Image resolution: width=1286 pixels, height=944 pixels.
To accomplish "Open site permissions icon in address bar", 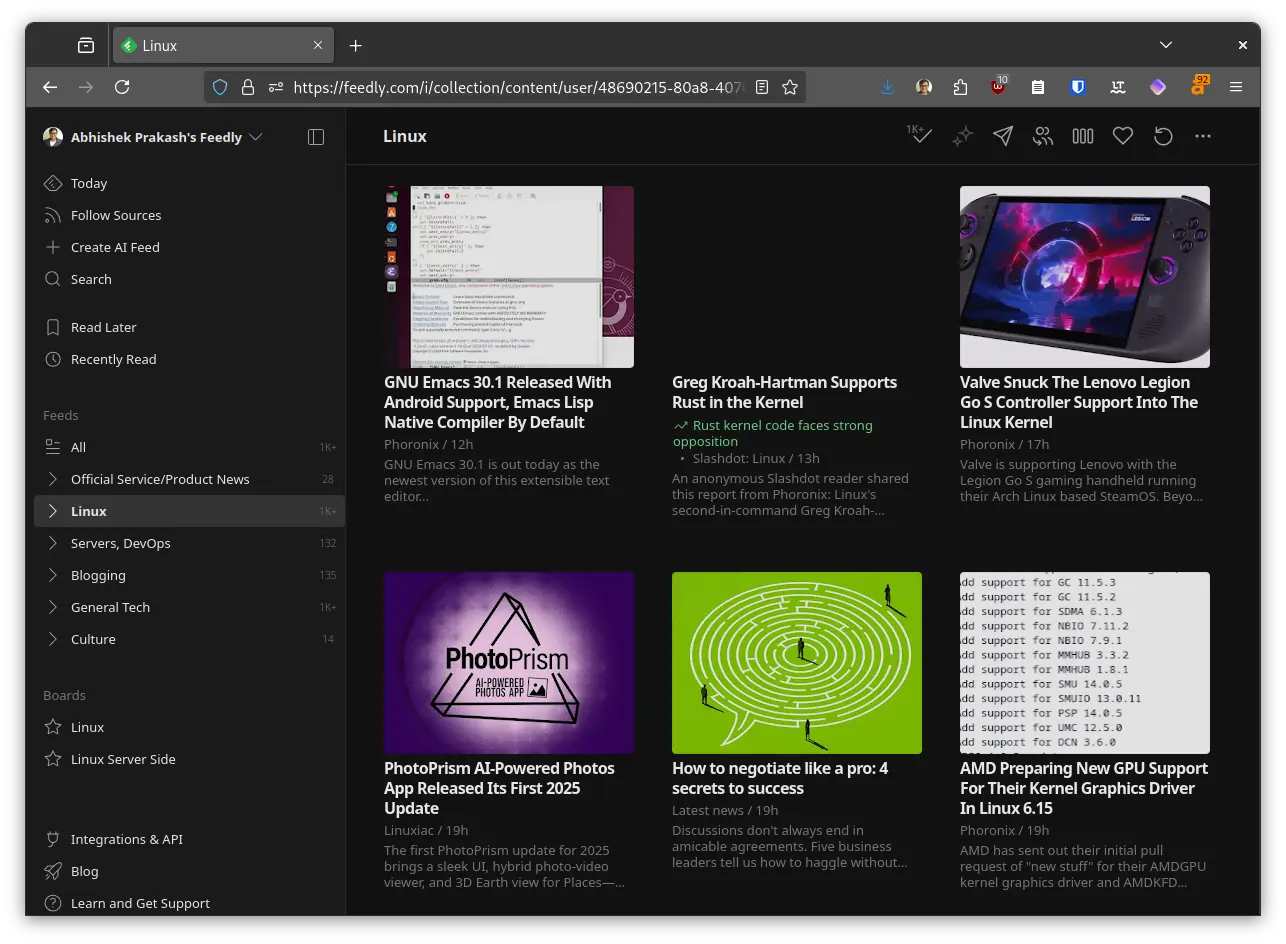I will pos(276,87).
